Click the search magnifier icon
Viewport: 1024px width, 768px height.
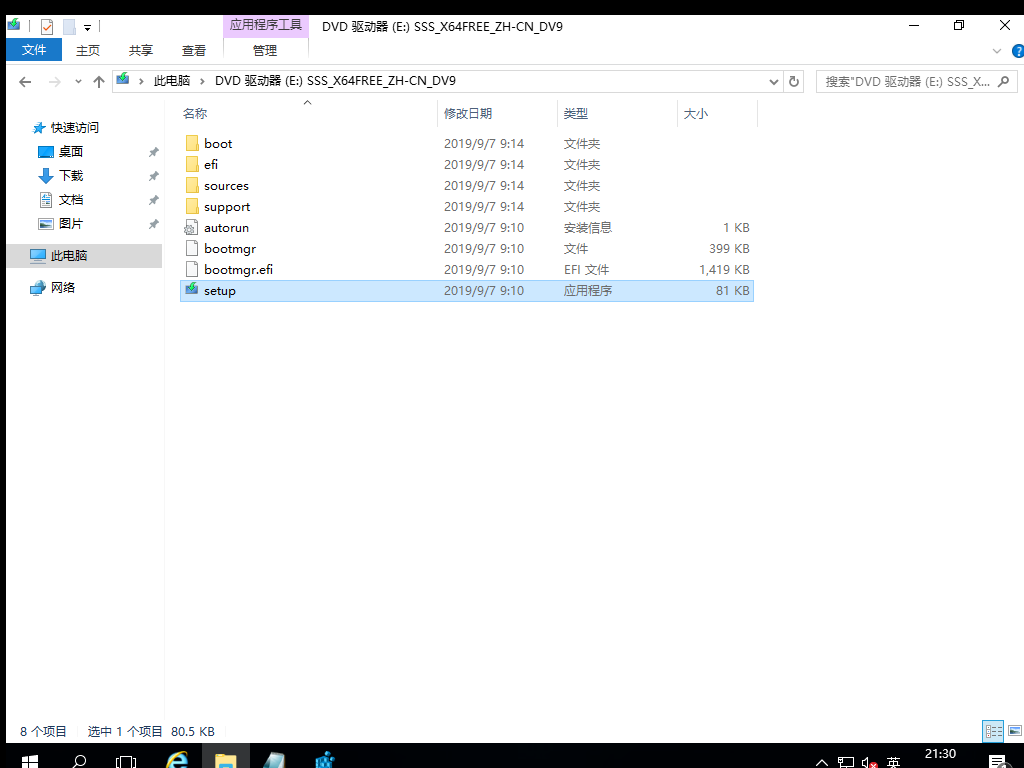tap(1004, 82)
